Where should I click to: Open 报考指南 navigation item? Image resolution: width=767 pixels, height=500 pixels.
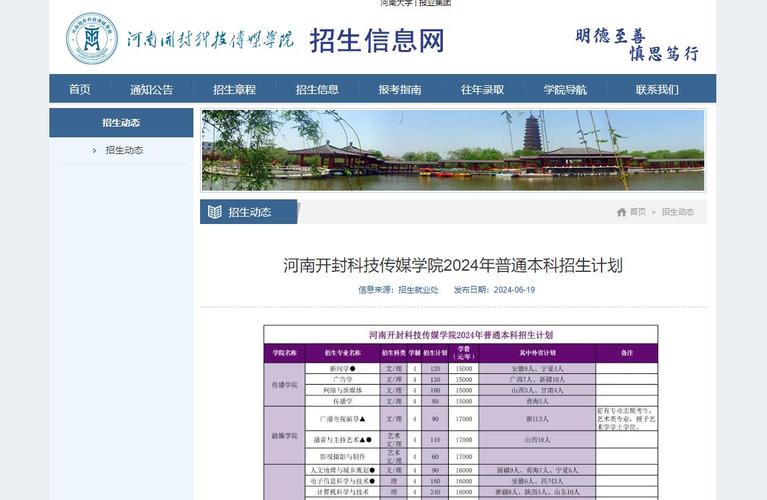click(x=400, y=90)
